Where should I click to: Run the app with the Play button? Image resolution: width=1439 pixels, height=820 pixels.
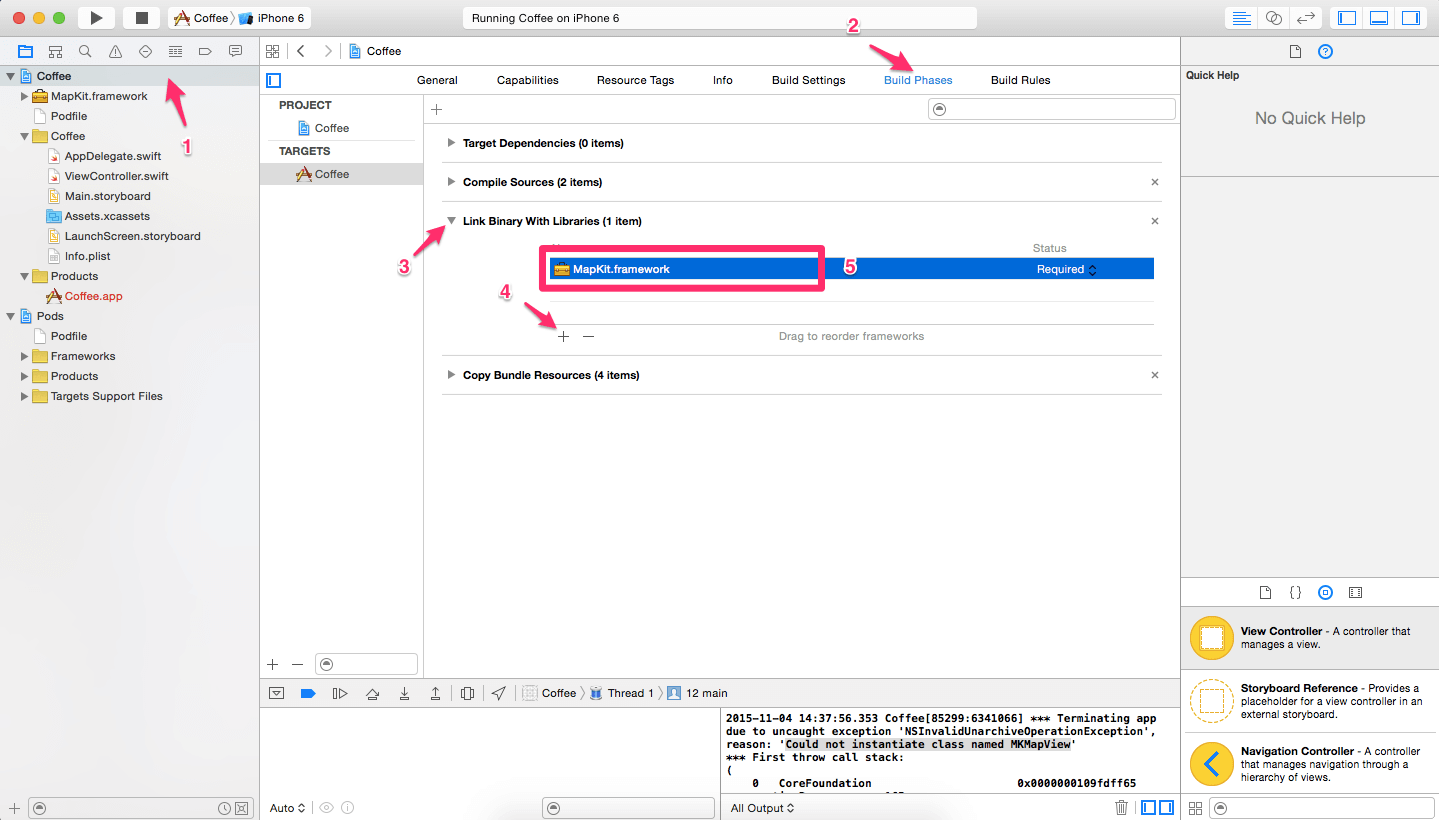(96, 18)
